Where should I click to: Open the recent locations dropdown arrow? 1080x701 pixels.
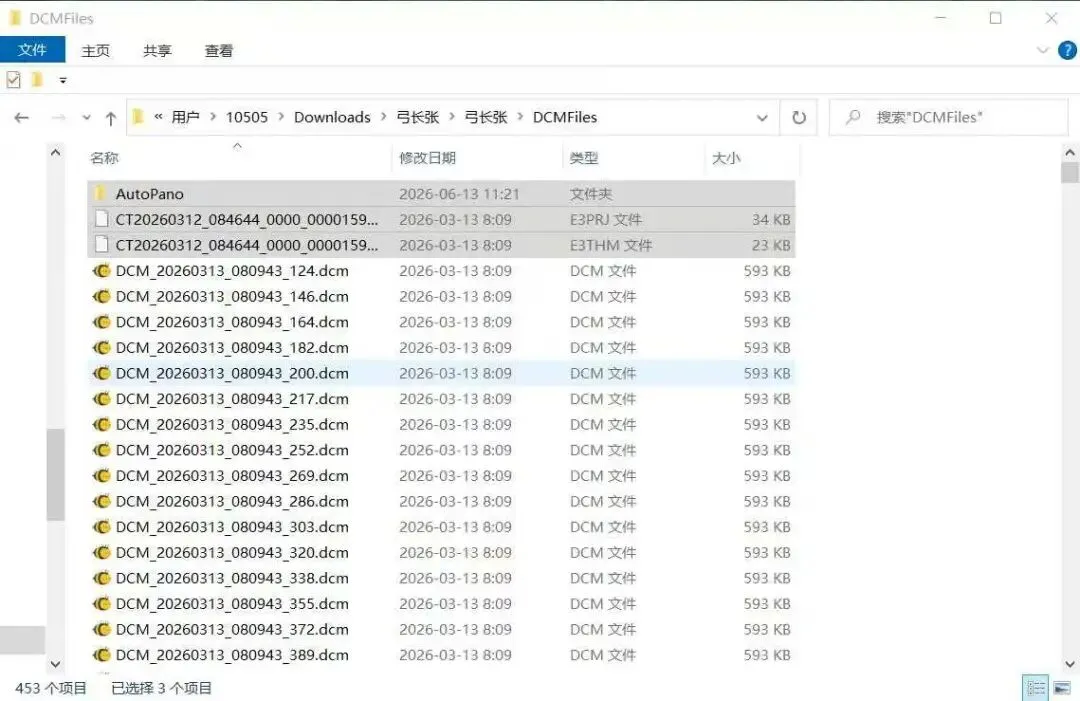pyautogui.click(x=86, y=118)
